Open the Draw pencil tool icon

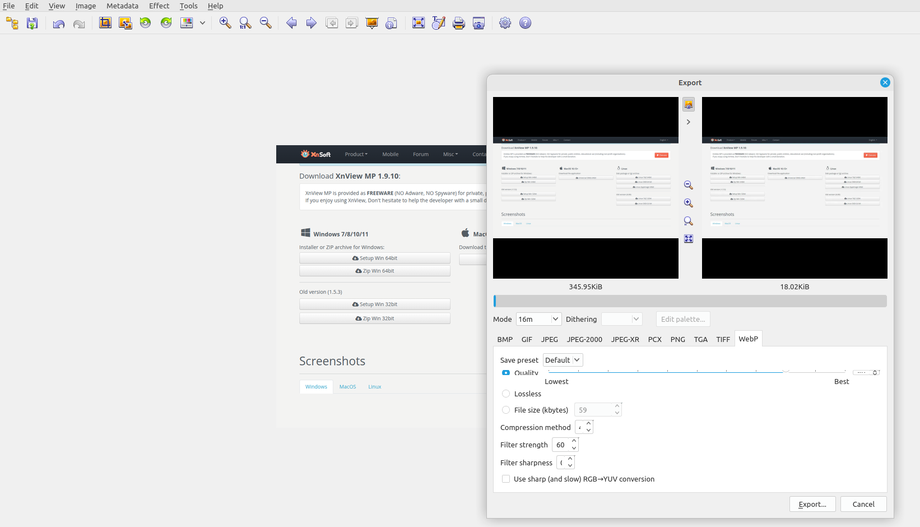coord(438,23)
